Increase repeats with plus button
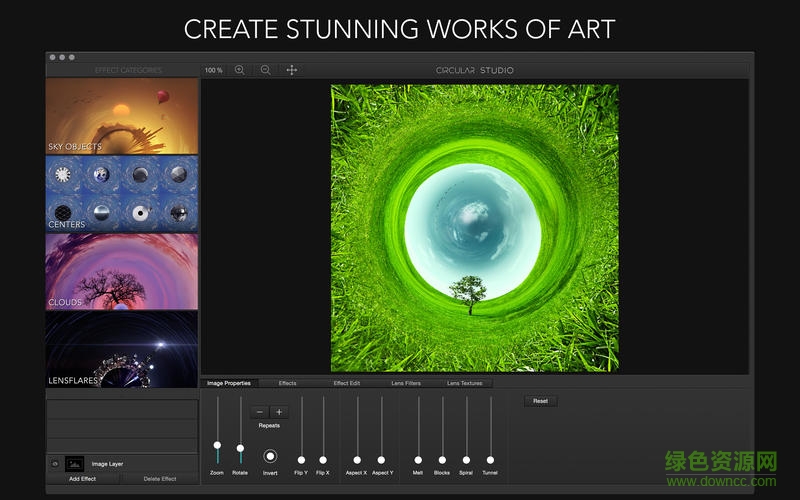The width and height of the screenshot is (800, 500). [279, 412]
